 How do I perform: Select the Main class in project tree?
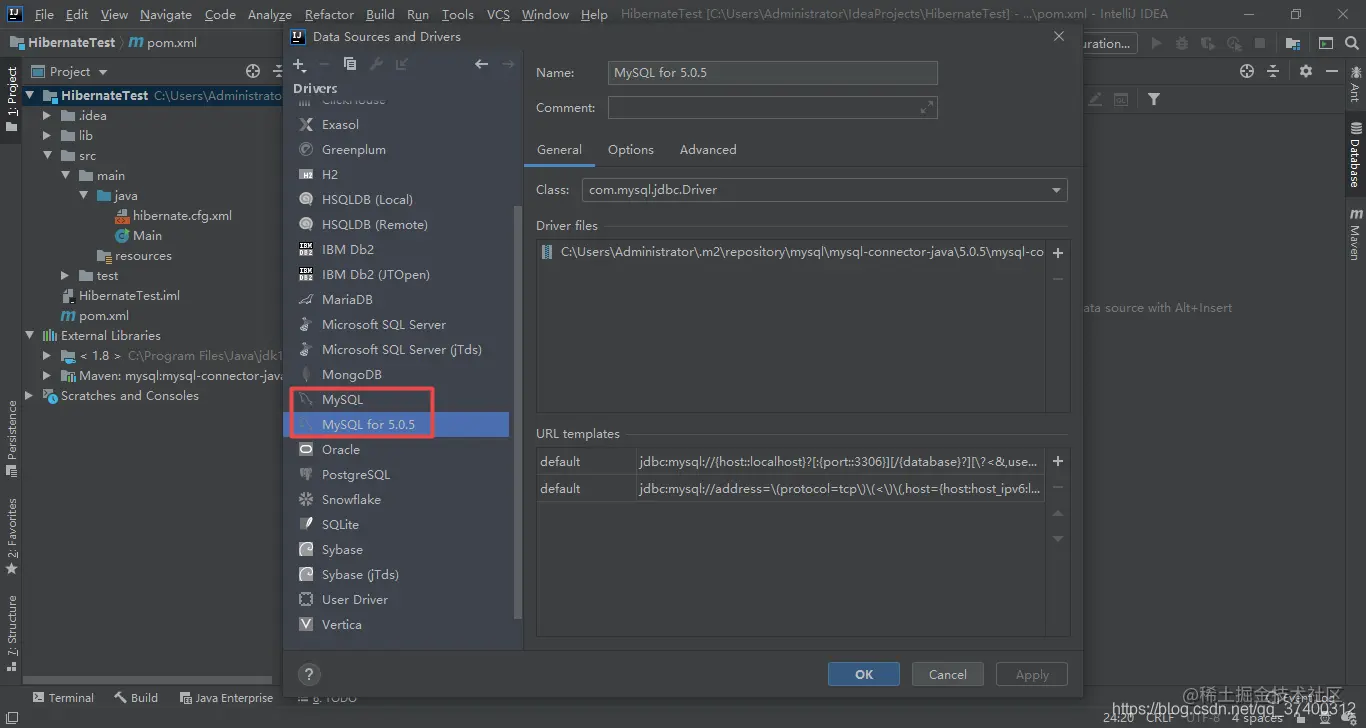tap(147, 236)
